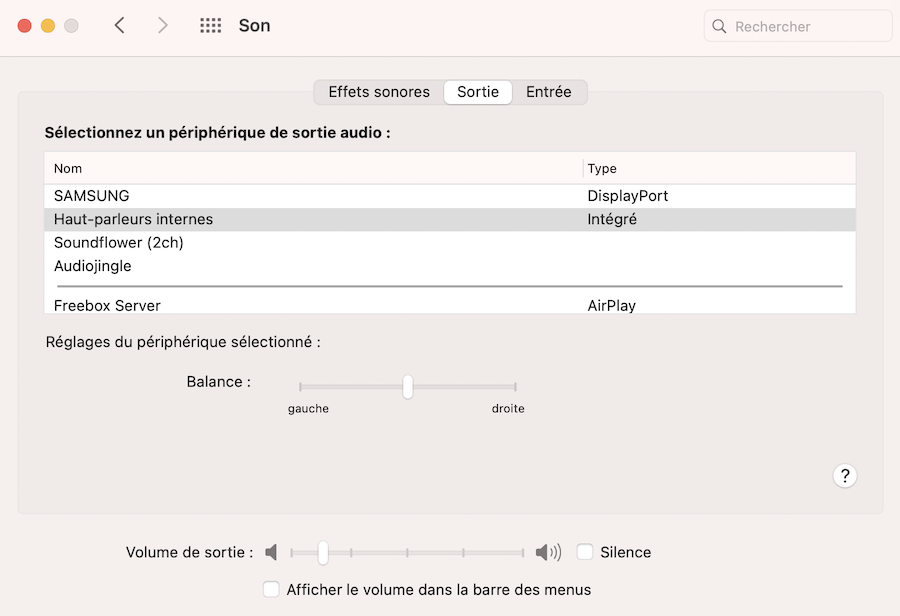Click the low volume speaker icon
Image resolution: width=900 pixels, height=616 pixels.
point(270,552)
